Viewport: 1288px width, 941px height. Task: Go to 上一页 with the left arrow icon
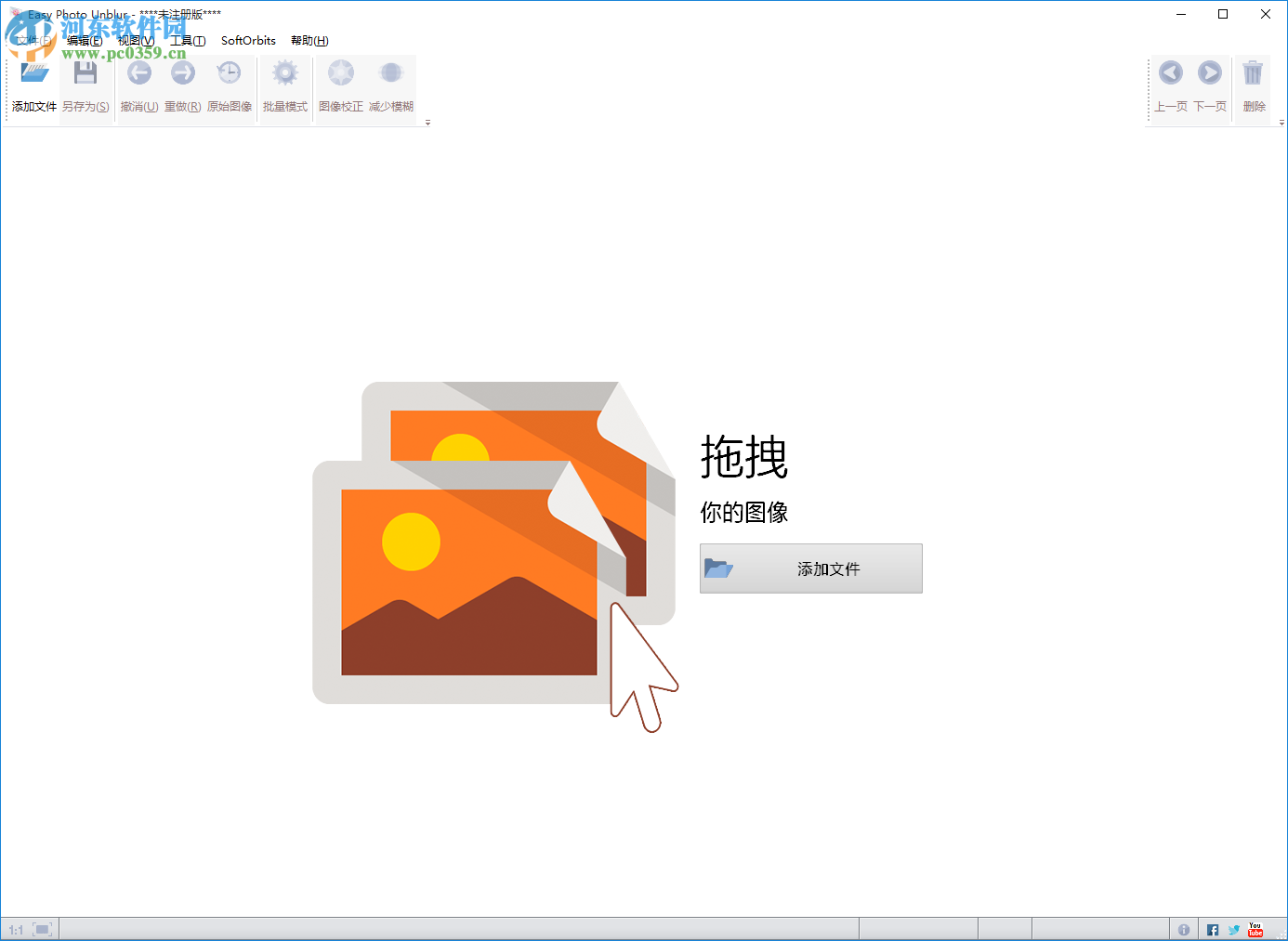(x=1171, y=72)
